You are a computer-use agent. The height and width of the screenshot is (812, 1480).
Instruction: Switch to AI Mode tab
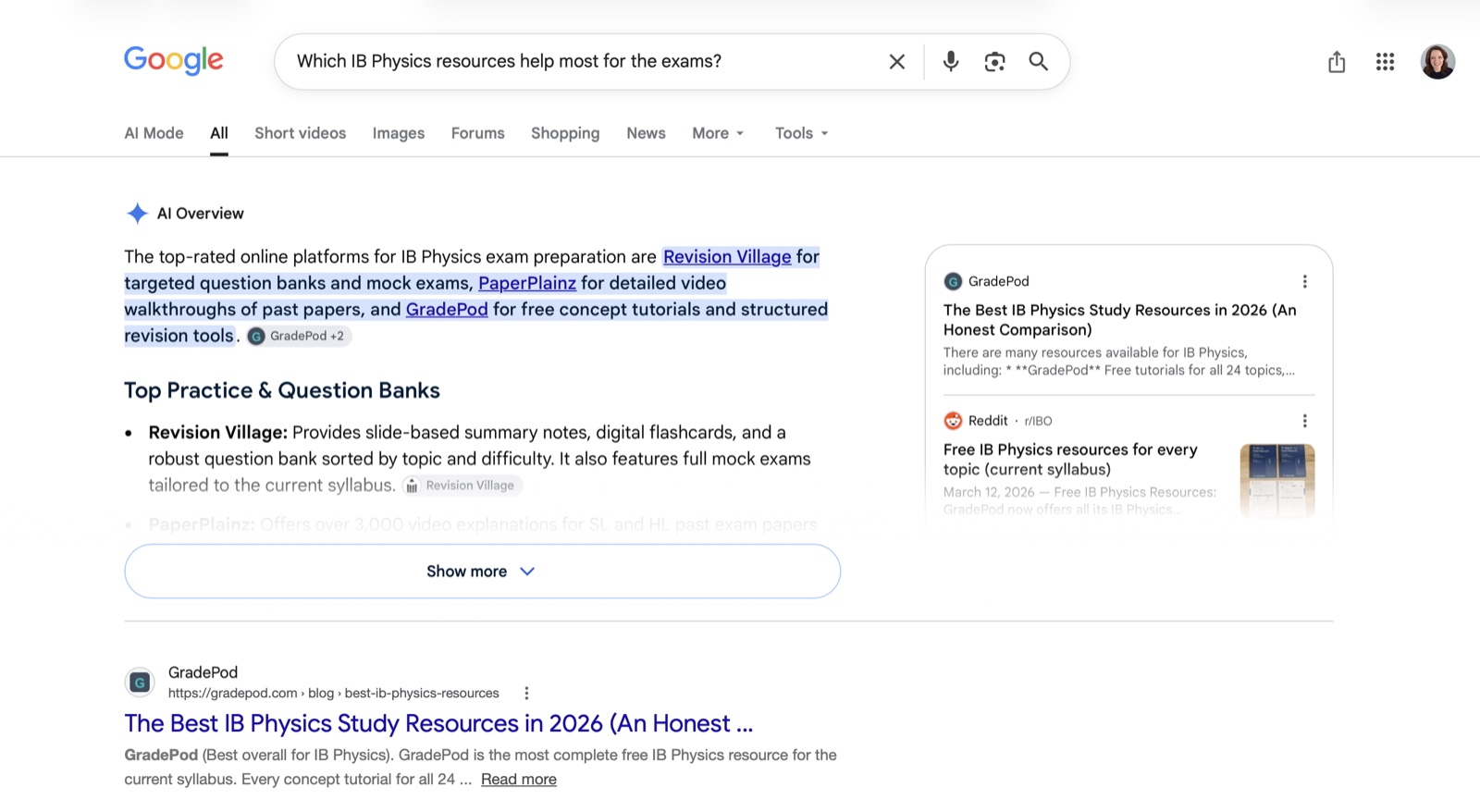pyautogui.click(x=154, y=133)
